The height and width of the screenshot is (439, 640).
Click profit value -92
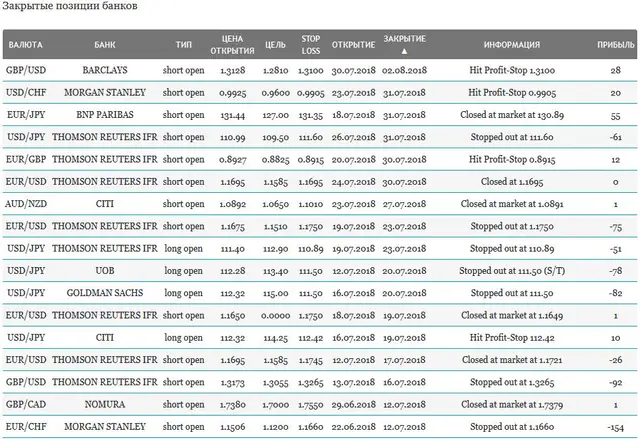click(x=616, y=382)
